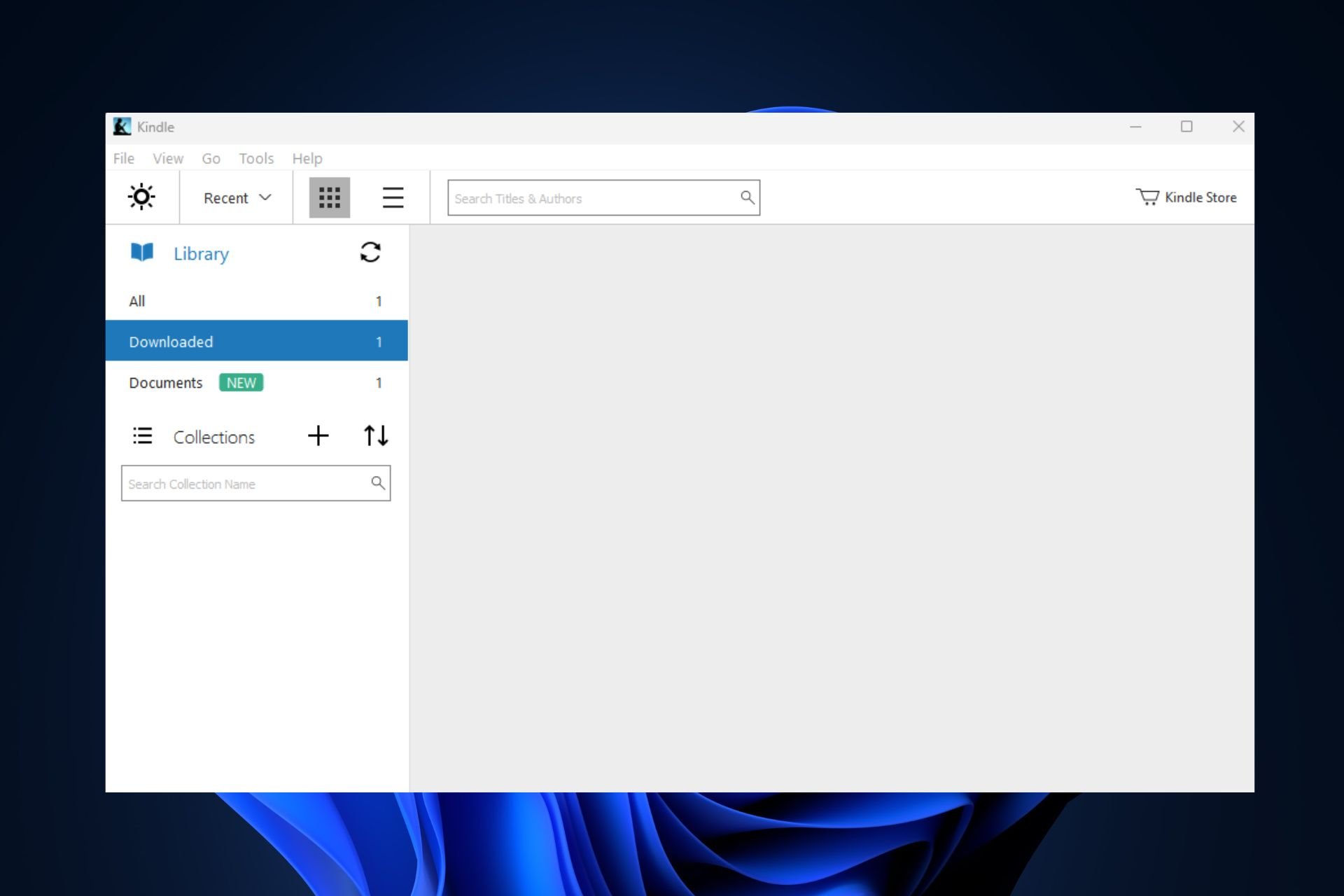The image size is (1344, 896).
Task: Click the Collections heading
Action: 213,437
